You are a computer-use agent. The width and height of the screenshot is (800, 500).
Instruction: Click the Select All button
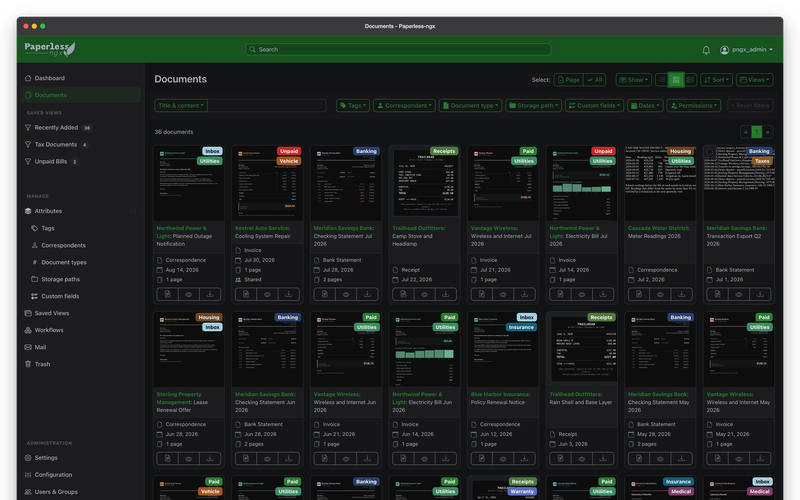click(594, 80)
